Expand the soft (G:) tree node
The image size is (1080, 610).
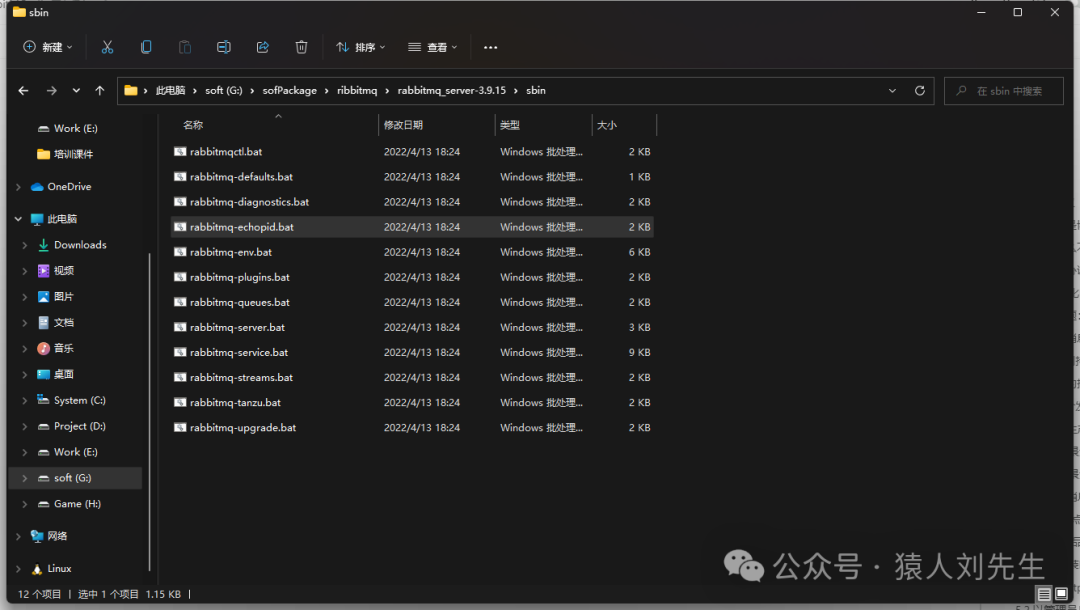(25, 478)
